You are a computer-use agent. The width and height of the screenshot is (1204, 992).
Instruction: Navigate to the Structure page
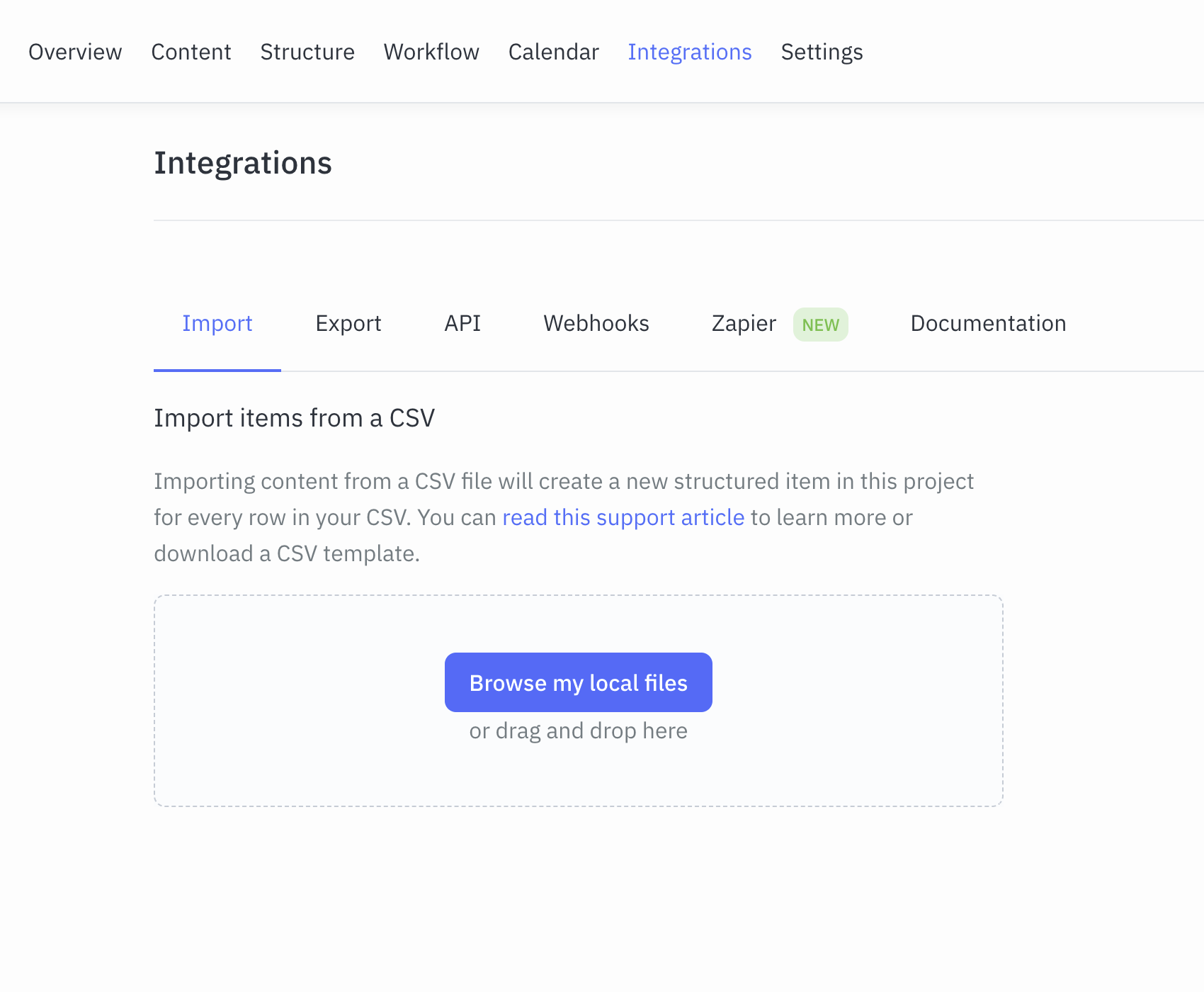pos(307,51)
